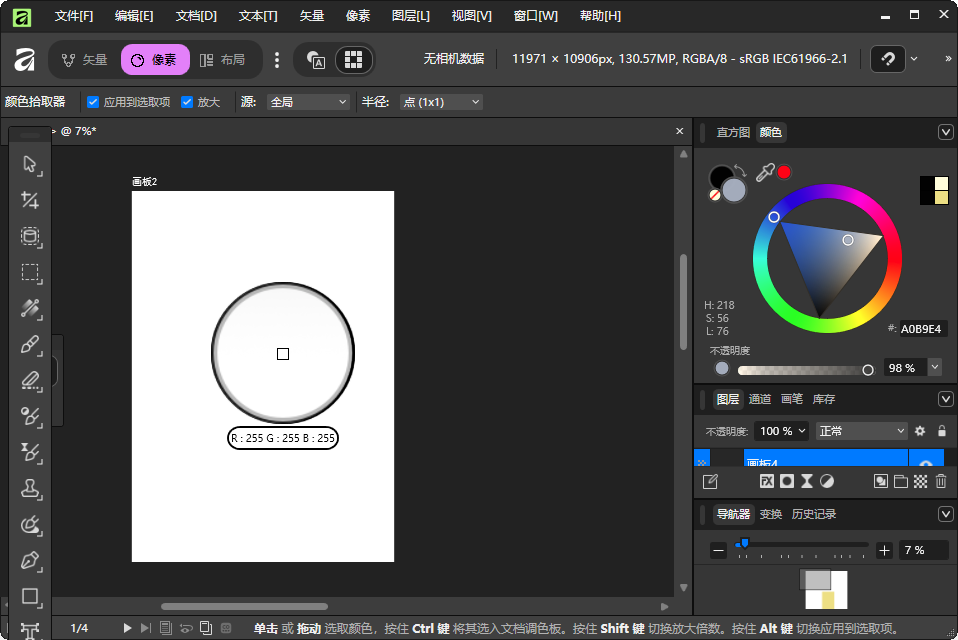This screenshot has width=958, height=640.
Task: Switch to the 历史记录 tab
Action: click(x=813, y=514)
